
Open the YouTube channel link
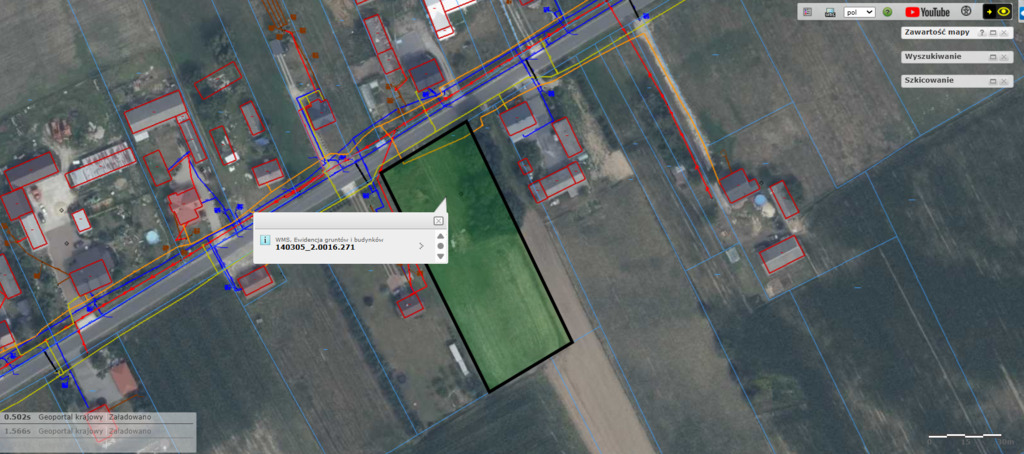[x=927, y=12]
